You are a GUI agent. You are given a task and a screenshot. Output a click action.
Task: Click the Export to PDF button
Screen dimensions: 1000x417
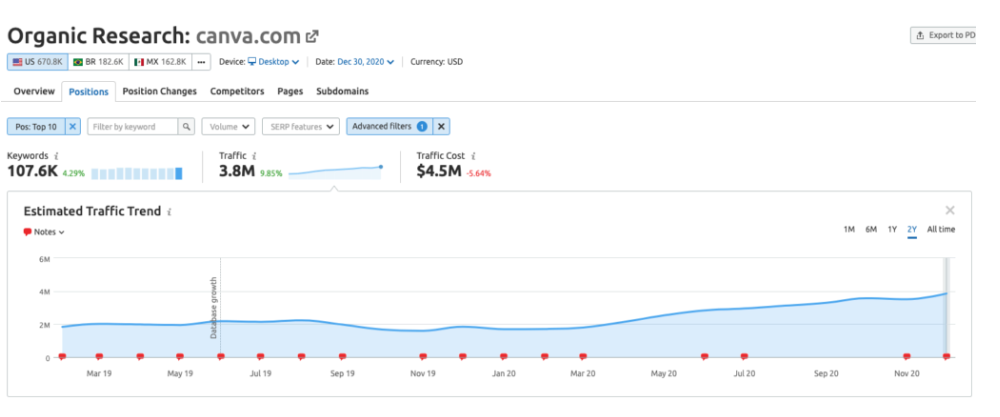tap(945, 35)
